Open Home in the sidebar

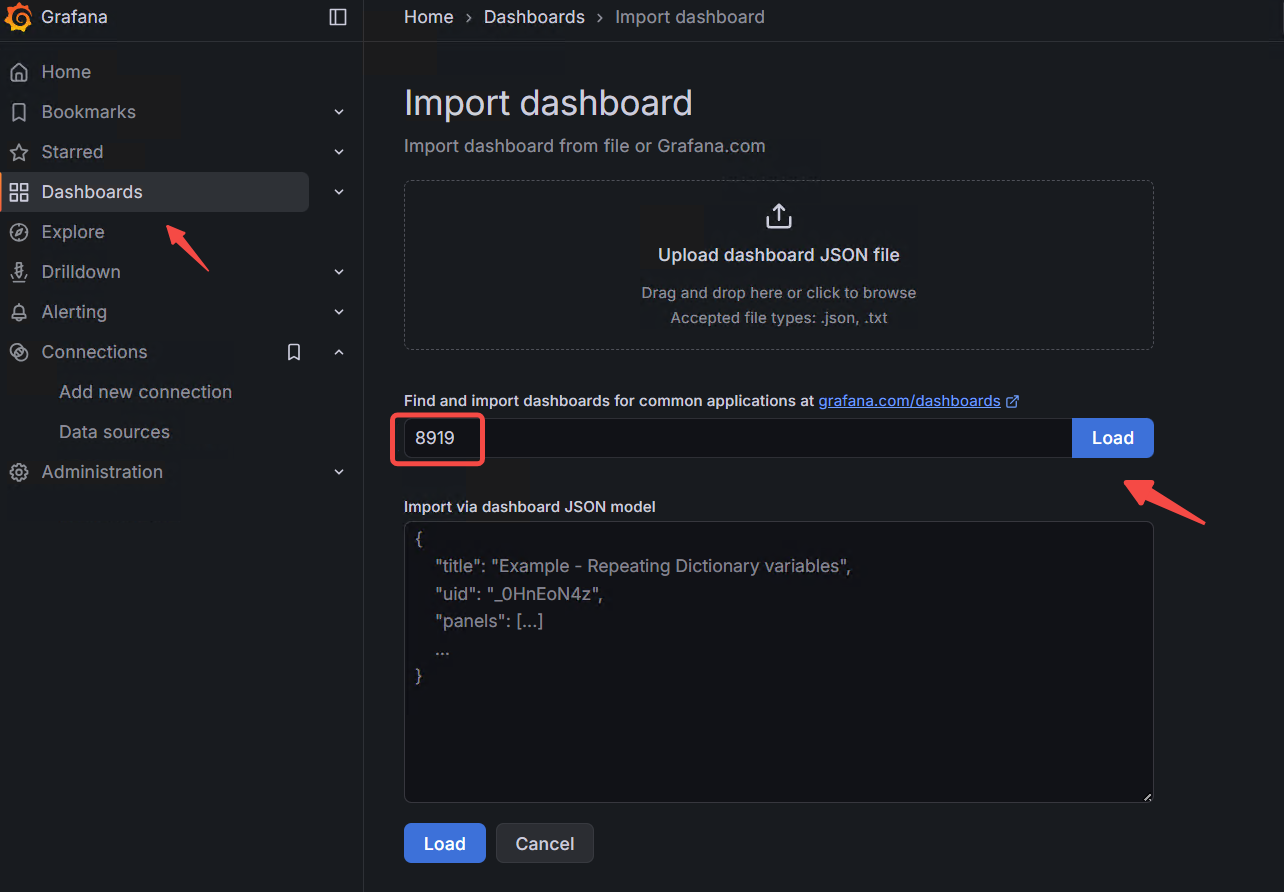coord(66,72)
